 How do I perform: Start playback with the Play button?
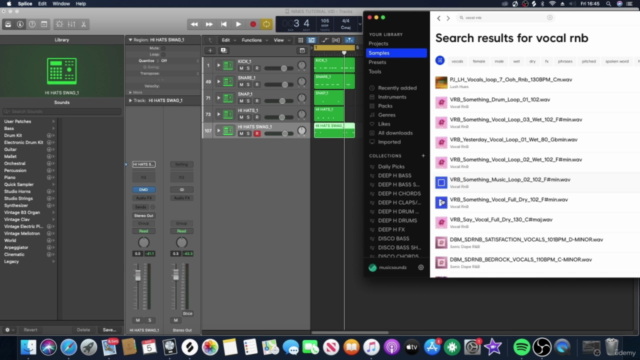tap(238, 24)
